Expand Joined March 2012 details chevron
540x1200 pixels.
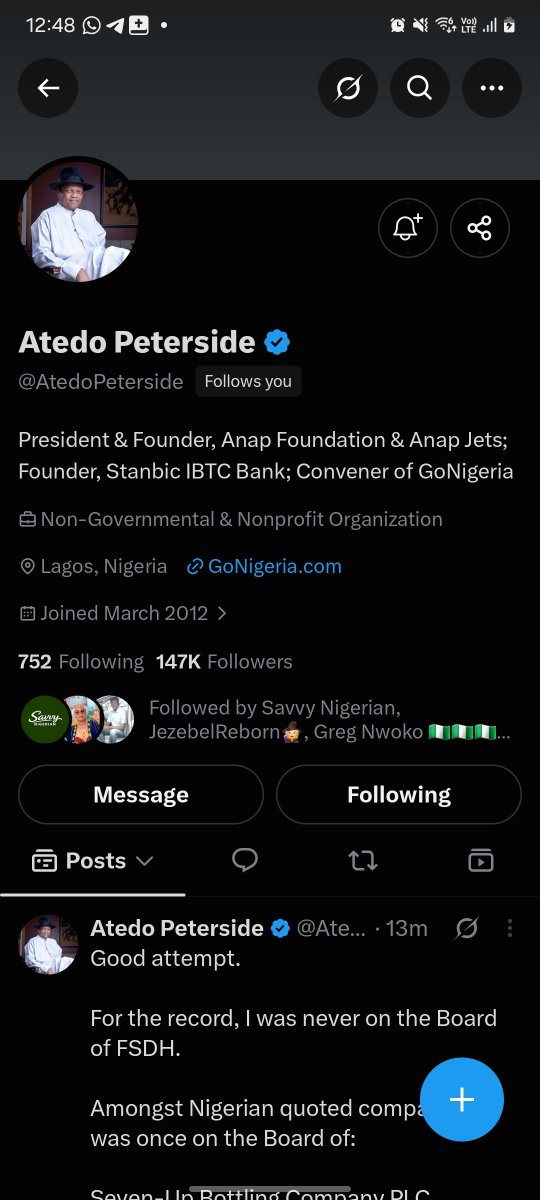pos(222,613)
